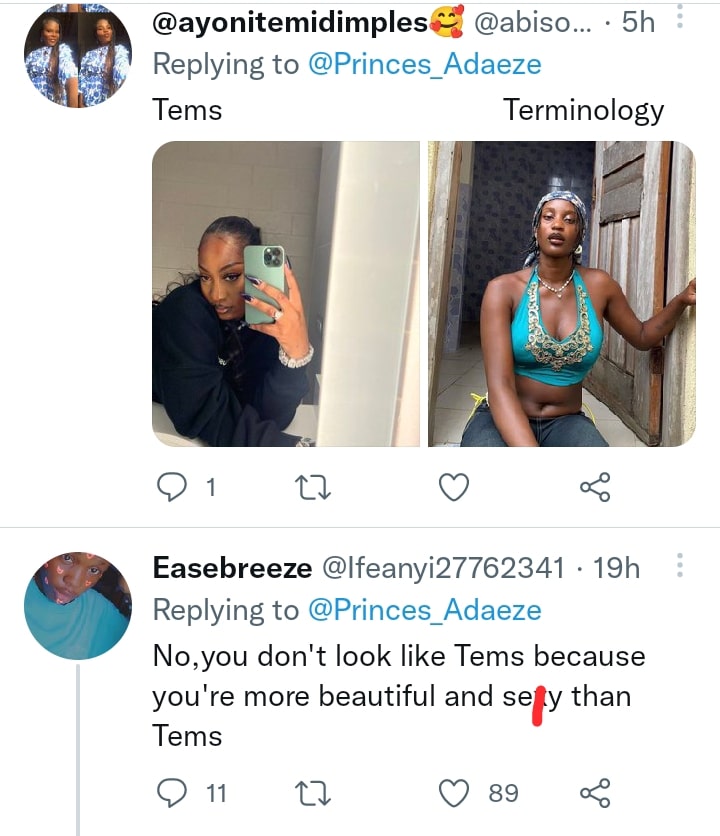The width and height of the screenshot is (720, 836).
Task: Open the right photo with teal top
Action: click(x=561, y=293)
